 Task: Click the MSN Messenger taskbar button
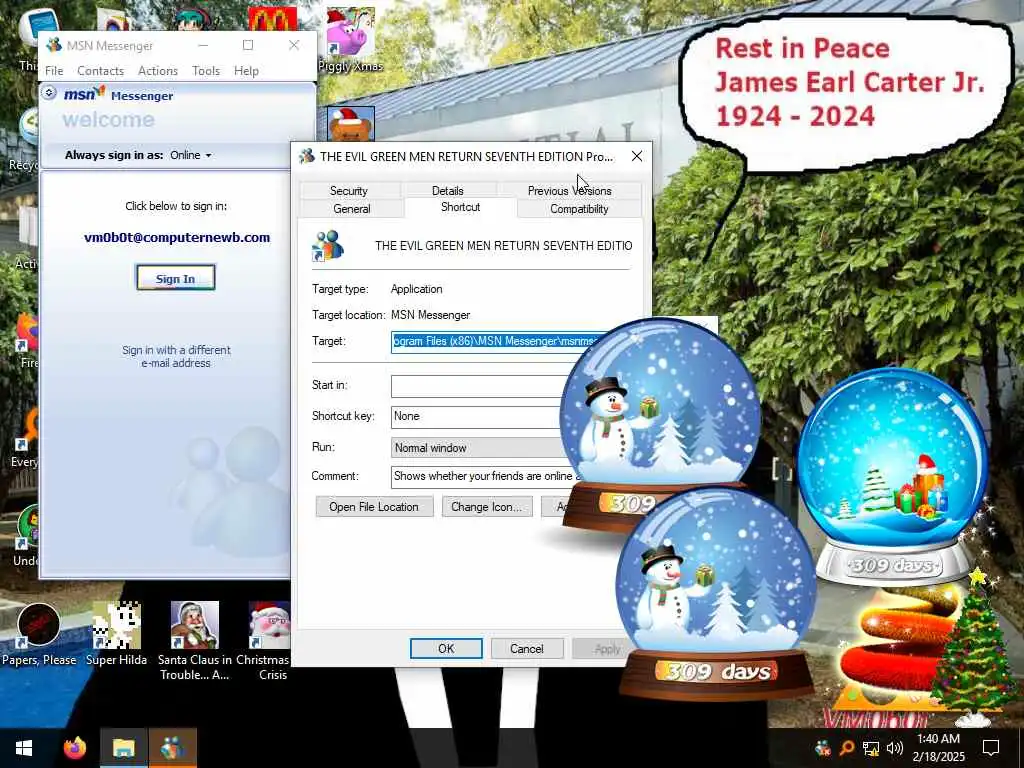172,748
